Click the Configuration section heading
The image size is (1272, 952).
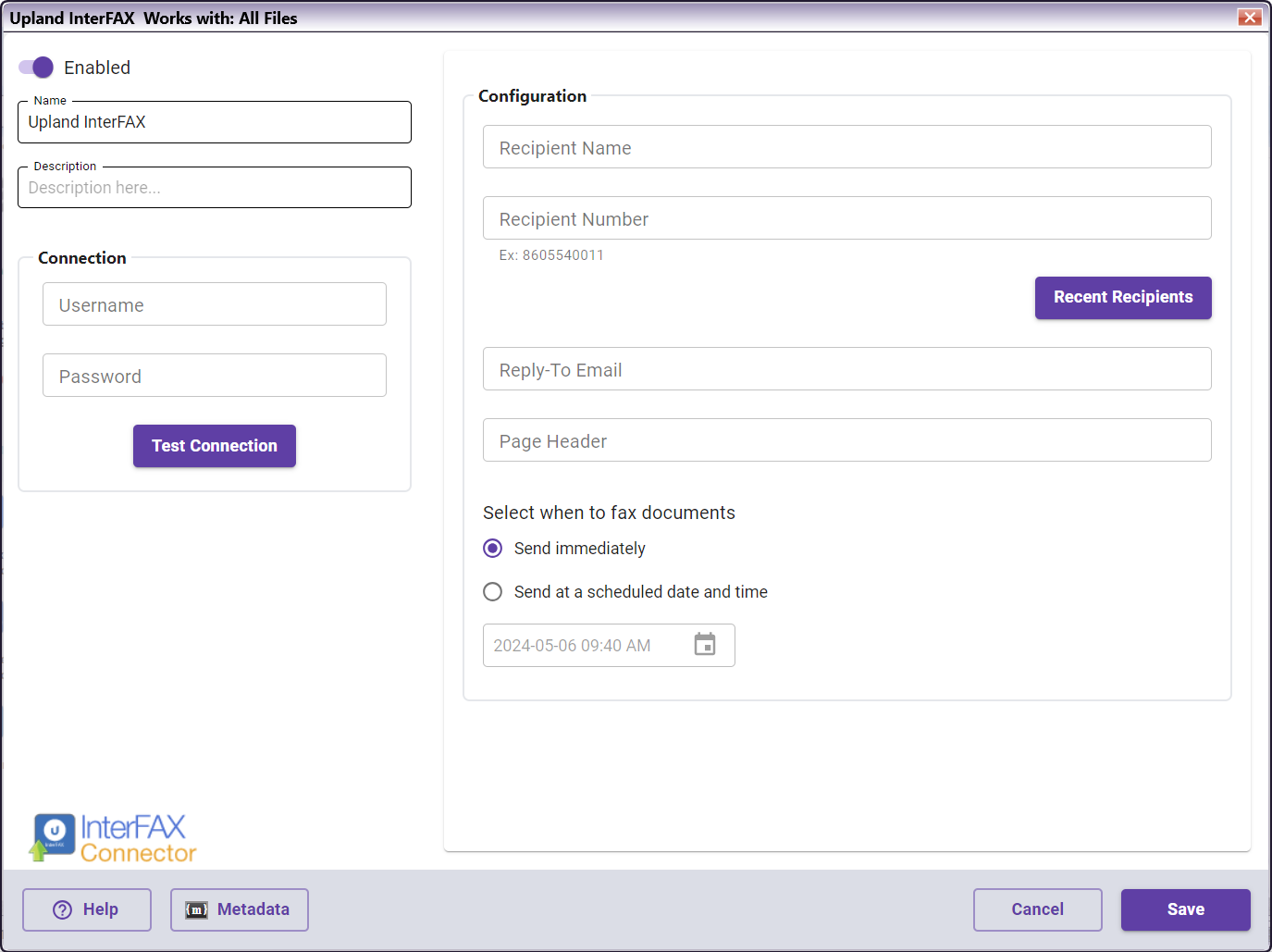(x=532, y=96)
